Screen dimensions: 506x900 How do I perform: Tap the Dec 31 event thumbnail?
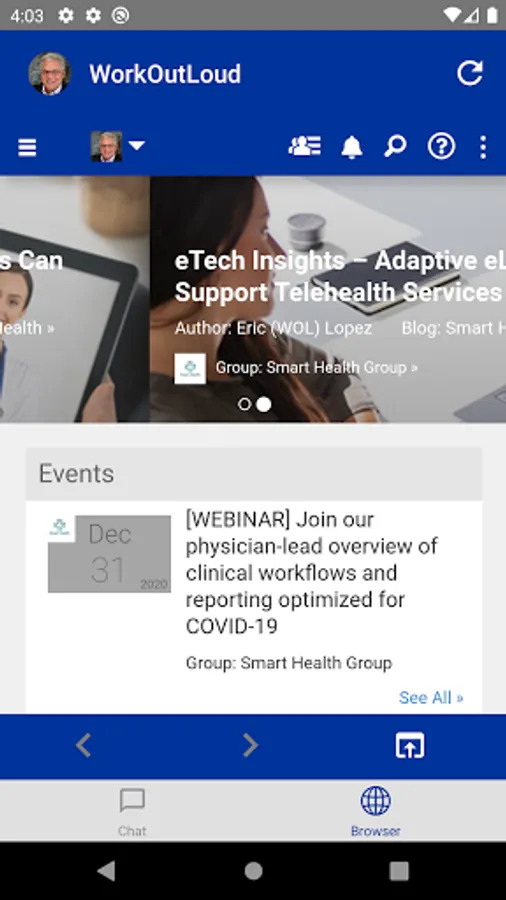[x=109, y=554]
